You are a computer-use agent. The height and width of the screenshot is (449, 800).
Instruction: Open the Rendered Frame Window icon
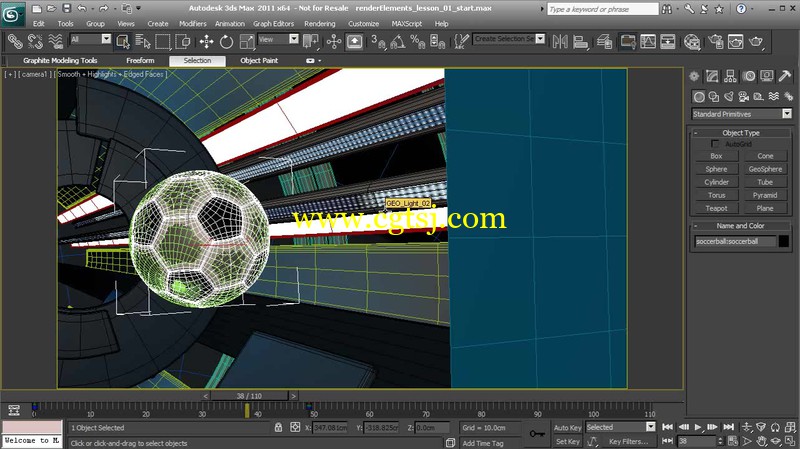(x=735, y=41)
